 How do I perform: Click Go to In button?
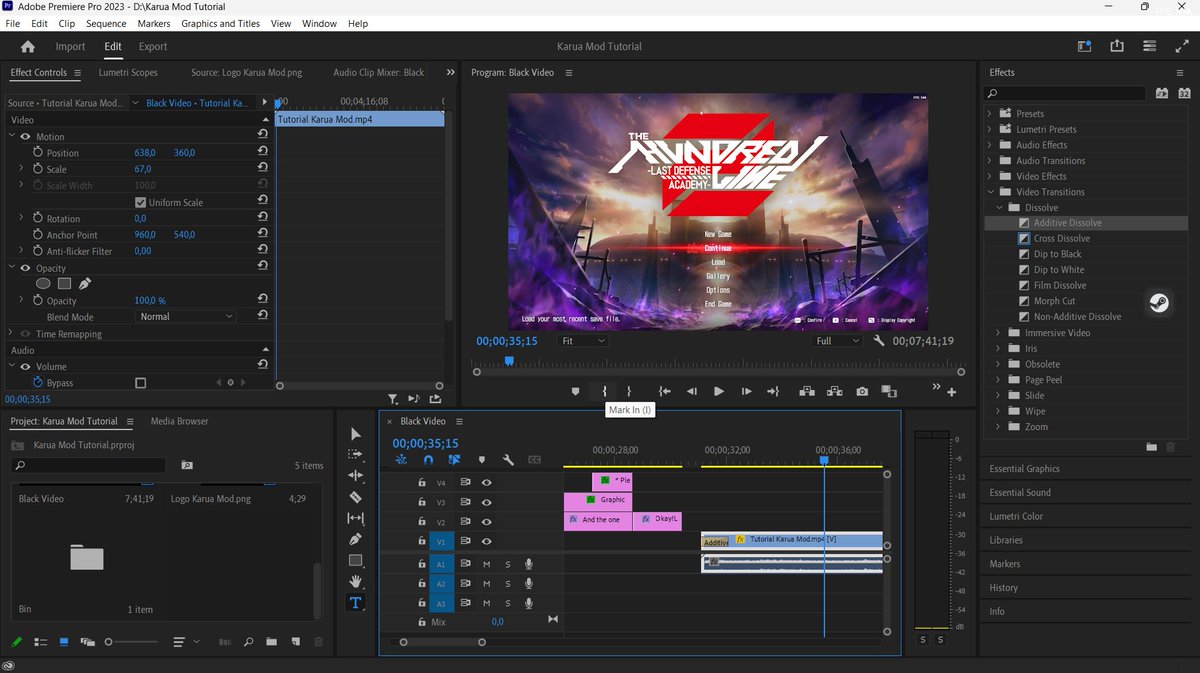[x=664, y=392]
